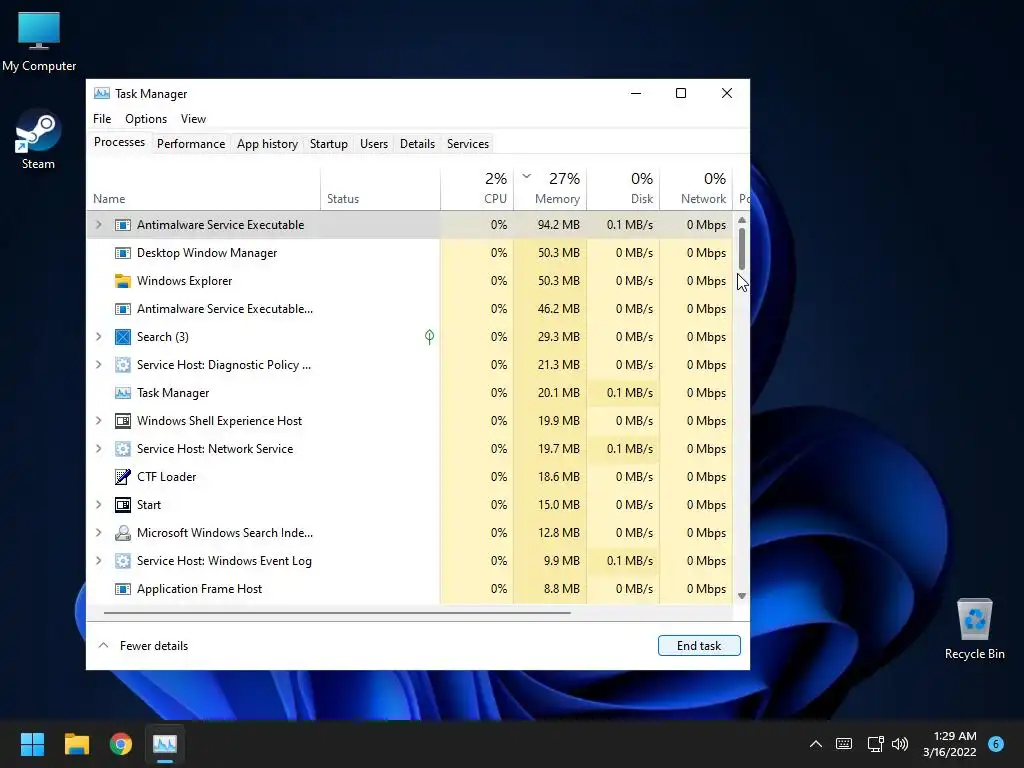Expand Windows Shell Experience Host group

[x=99, y=421]
